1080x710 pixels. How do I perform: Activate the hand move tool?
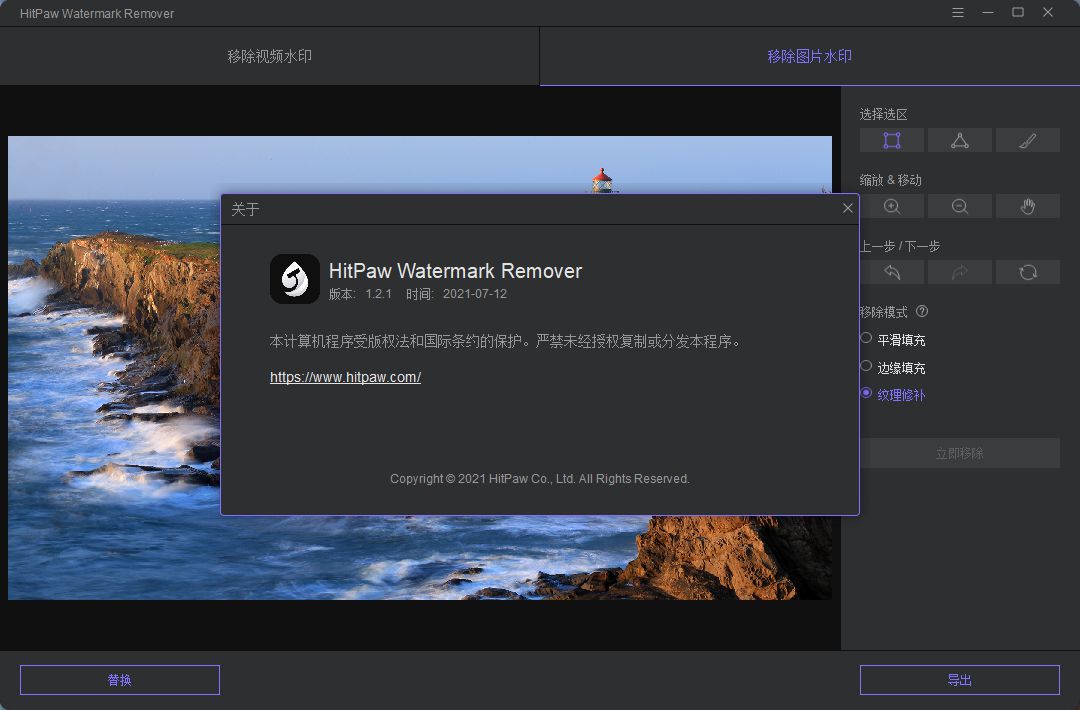pos(1028,207)
